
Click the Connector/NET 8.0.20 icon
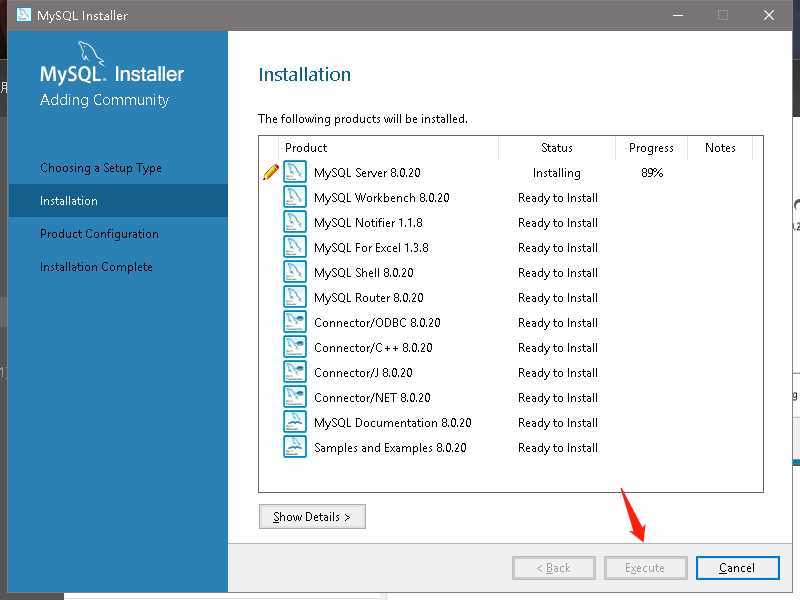(295, 397)
